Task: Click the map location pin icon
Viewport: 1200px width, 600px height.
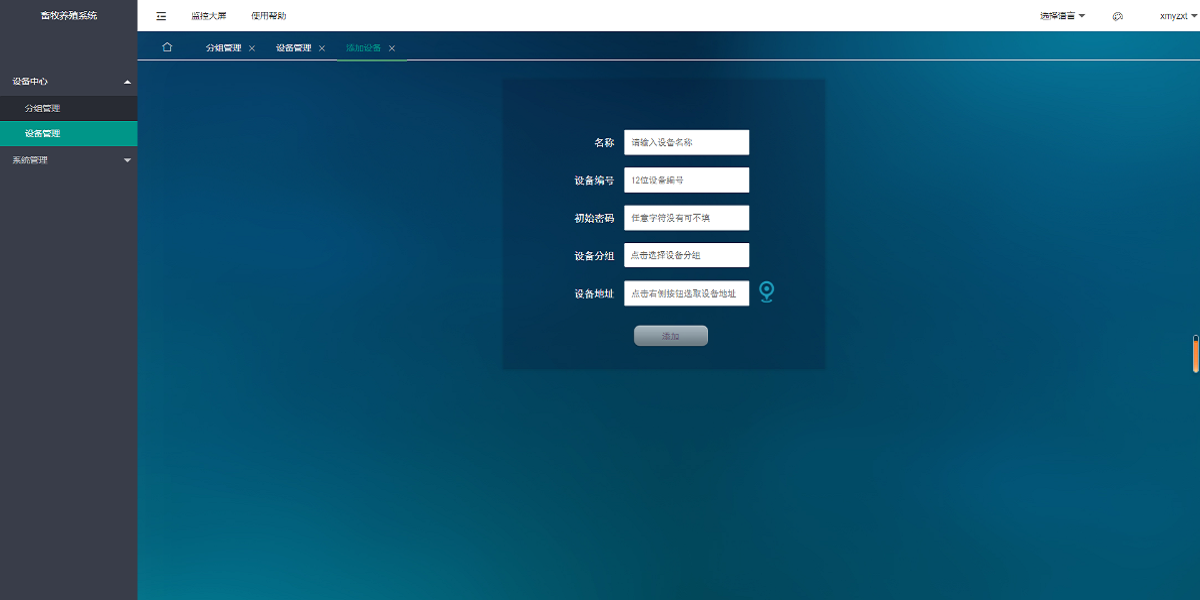Action: 766,292
